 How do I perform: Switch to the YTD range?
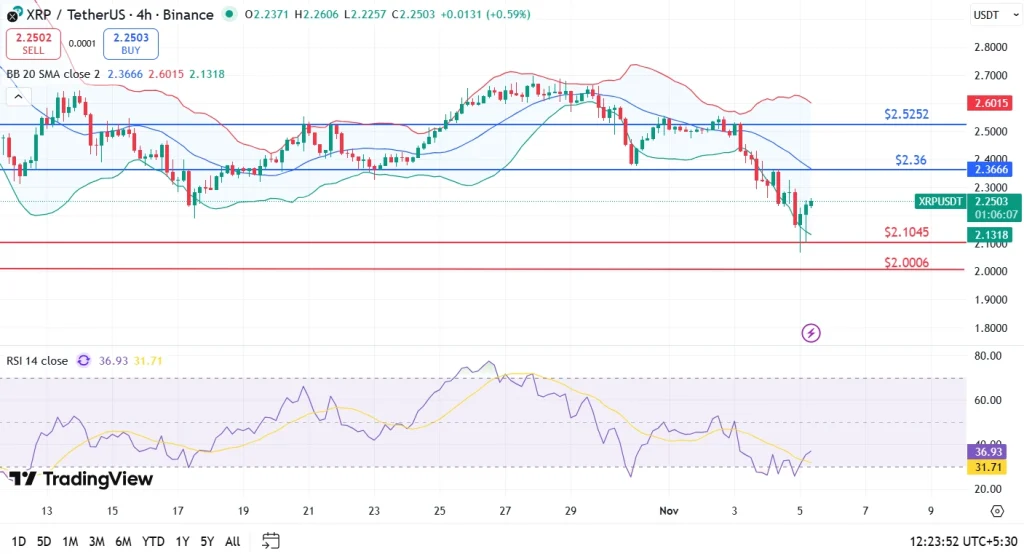click(x=153, y=541)
